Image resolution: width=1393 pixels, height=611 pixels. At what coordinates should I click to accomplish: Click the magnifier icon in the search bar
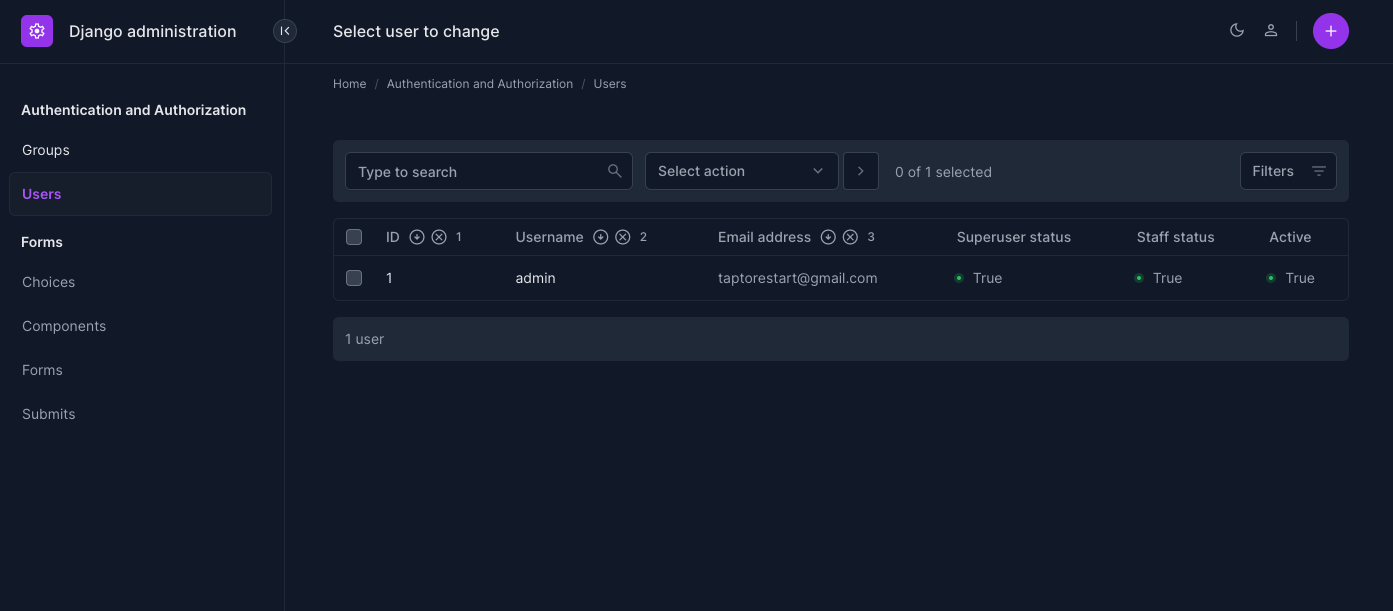[x=614, y=171]
